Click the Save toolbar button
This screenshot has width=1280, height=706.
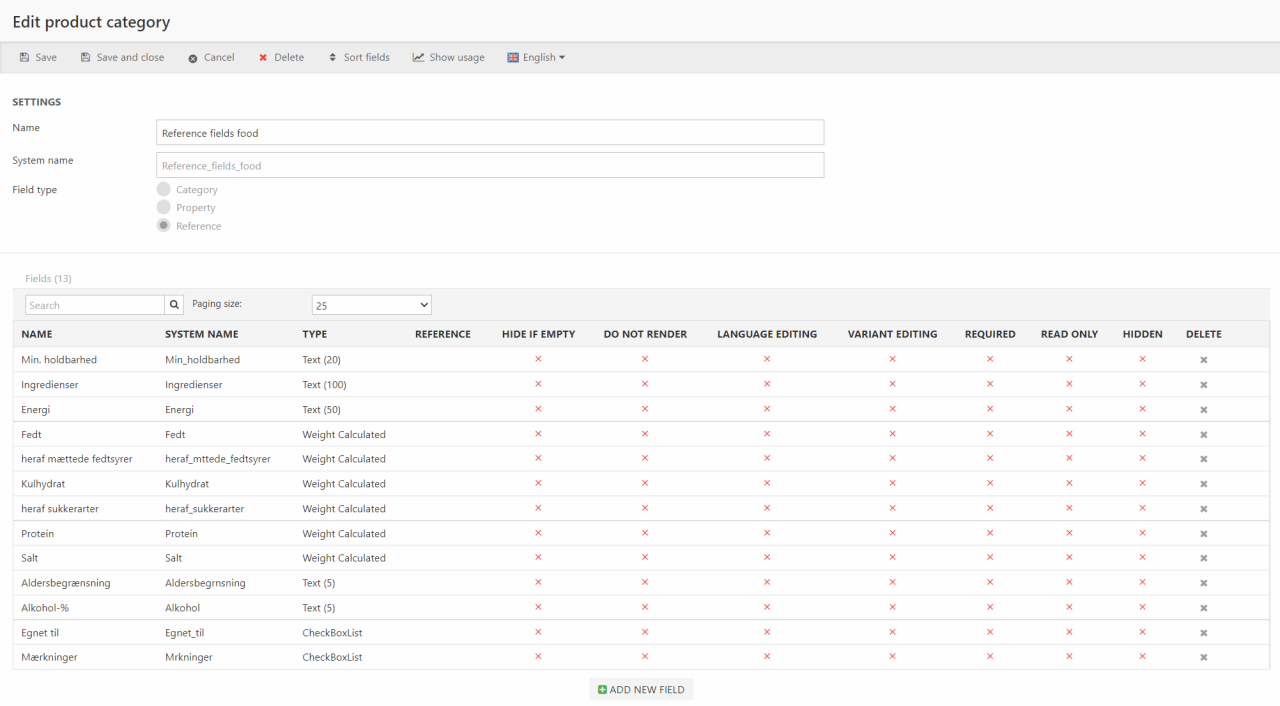(38, 58)
